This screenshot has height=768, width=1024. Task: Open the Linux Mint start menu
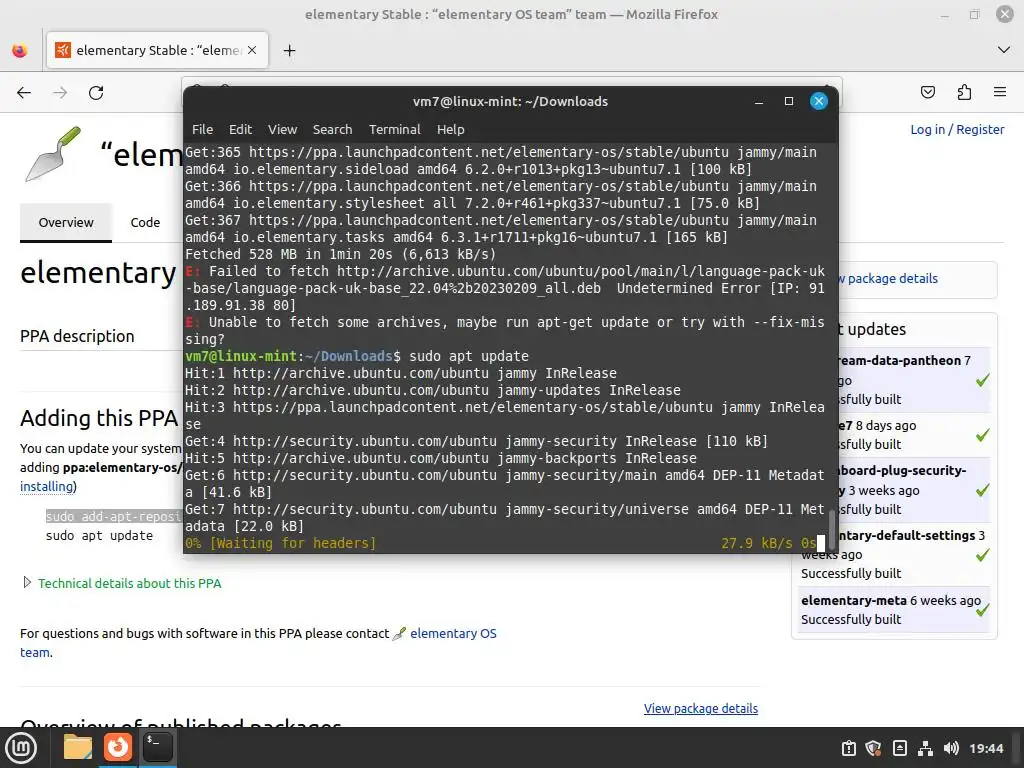[x=22, y=748]
